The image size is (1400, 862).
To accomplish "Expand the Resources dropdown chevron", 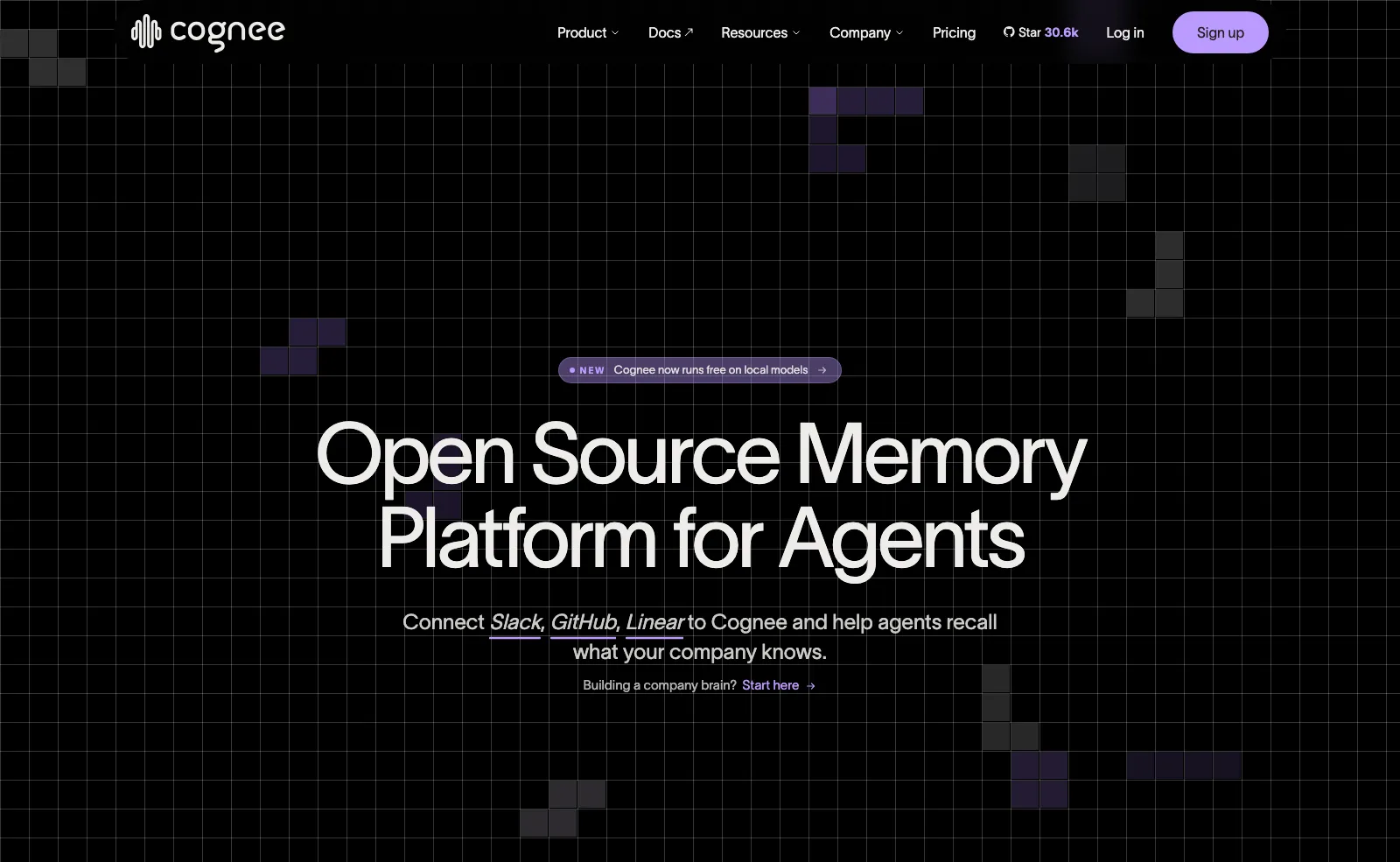I will [x=796, y=33].
